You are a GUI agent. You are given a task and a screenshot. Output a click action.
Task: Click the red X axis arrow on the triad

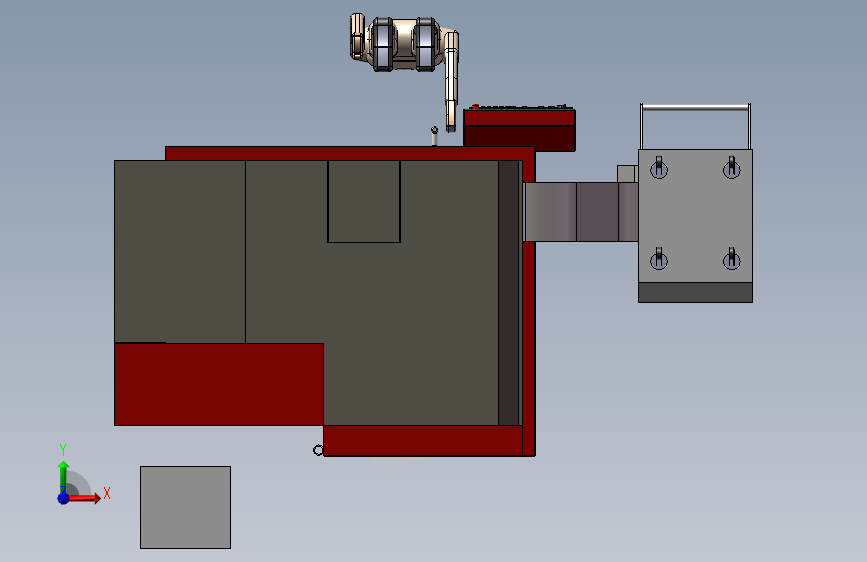84,498
